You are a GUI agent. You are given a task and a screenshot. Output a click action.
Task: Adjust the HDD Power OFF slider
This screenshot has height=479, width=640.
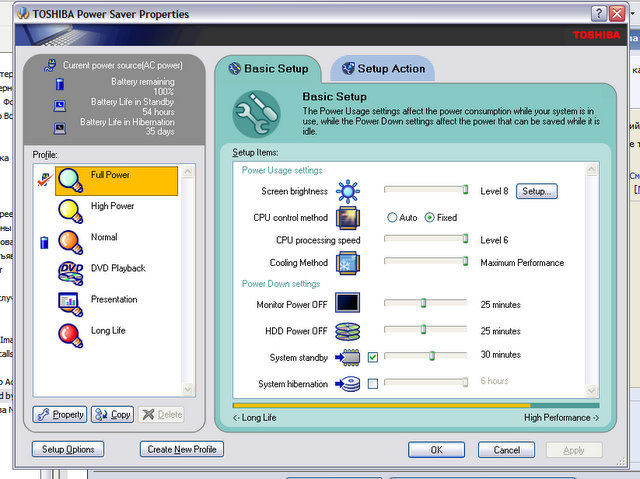click(426, 329)
